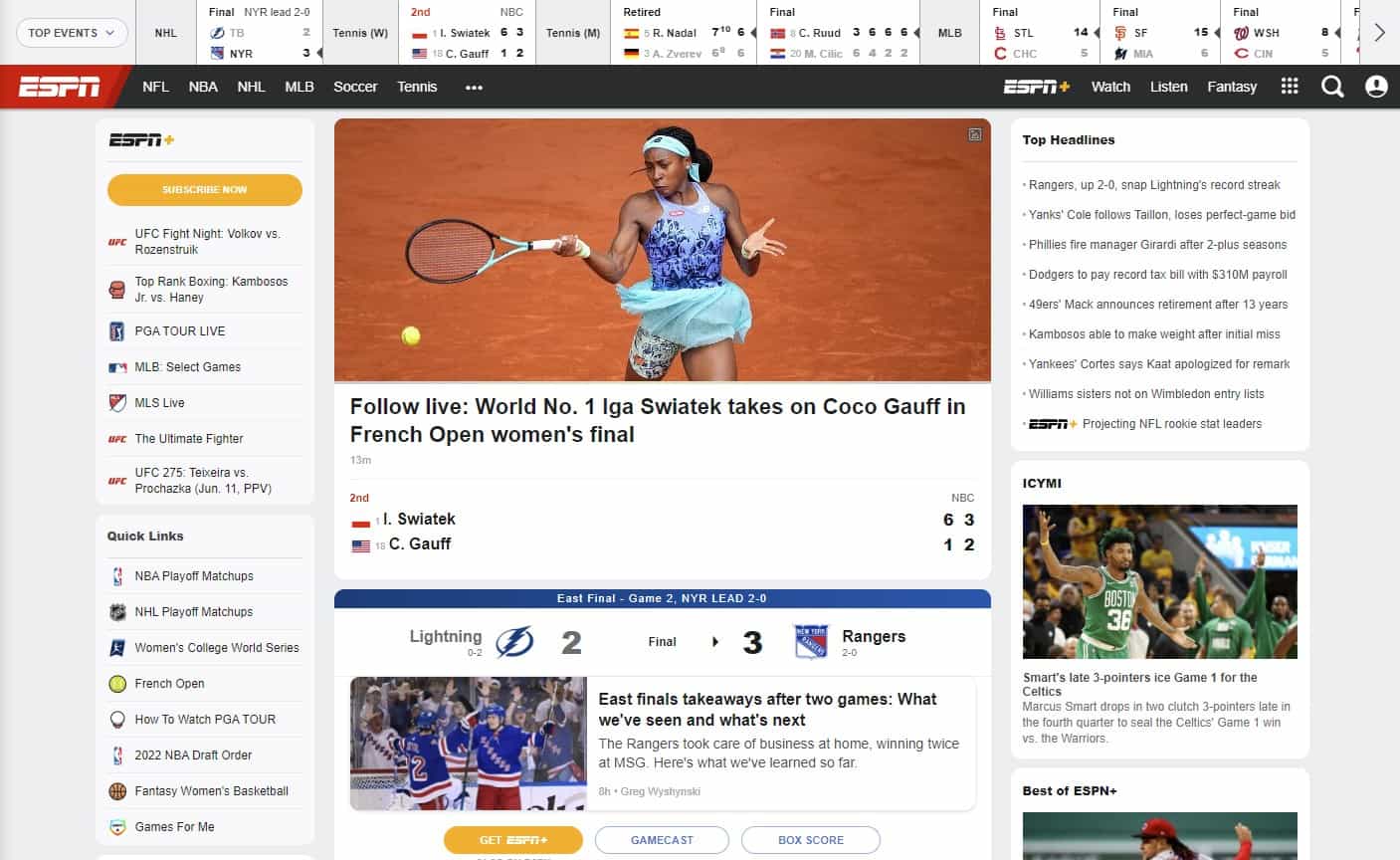Click the UFC icon beside UFC 275
1400x860 pixels.
[117, 481]
